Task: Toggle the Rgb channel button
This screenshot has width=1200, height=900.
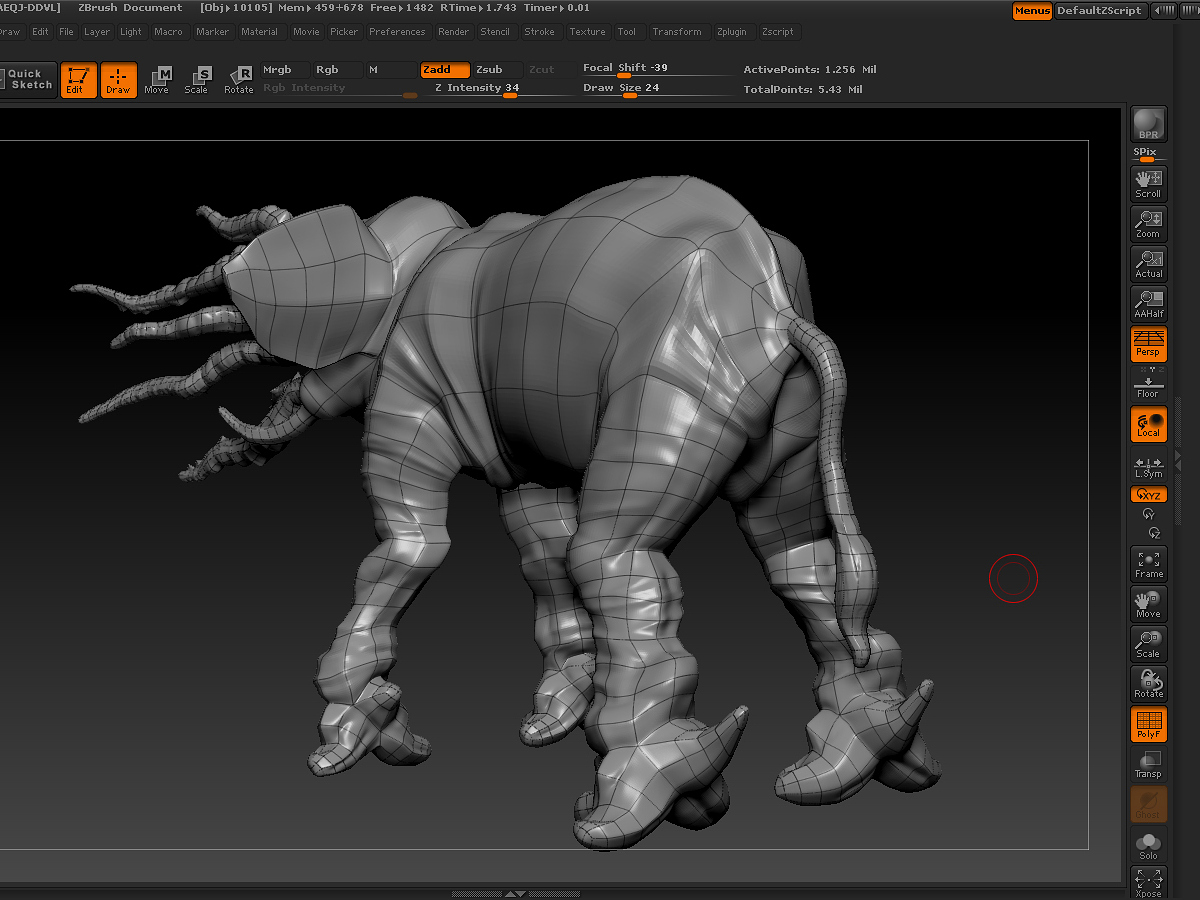Action: pos(337,70)
